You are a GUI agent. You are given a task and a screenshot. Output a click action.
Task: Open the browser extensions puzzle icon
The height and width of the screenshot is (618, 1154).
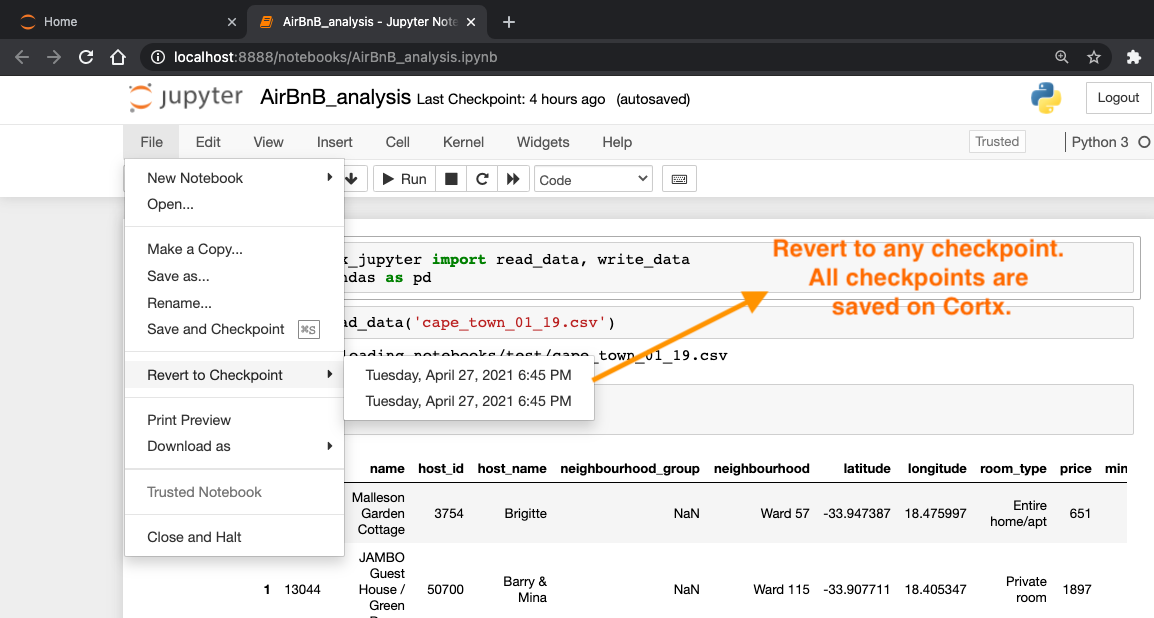1133,57
